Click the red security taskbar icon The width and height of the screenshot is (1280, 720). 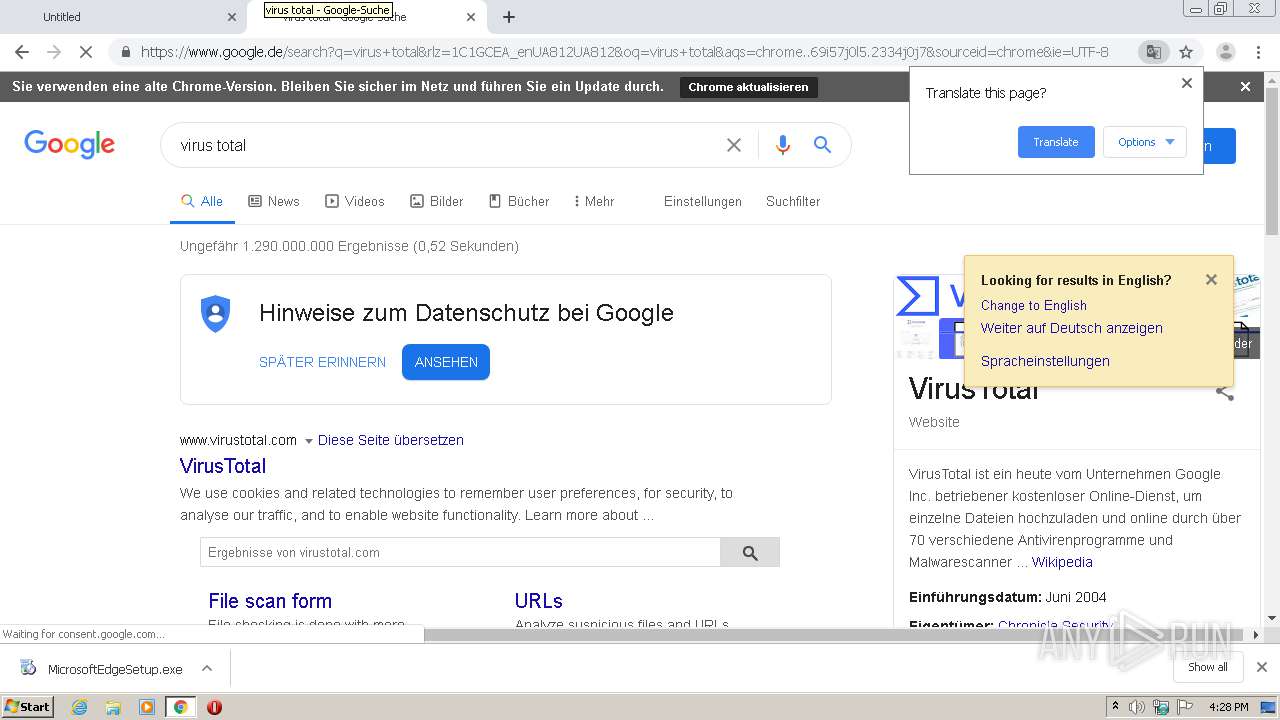[214, 707]
